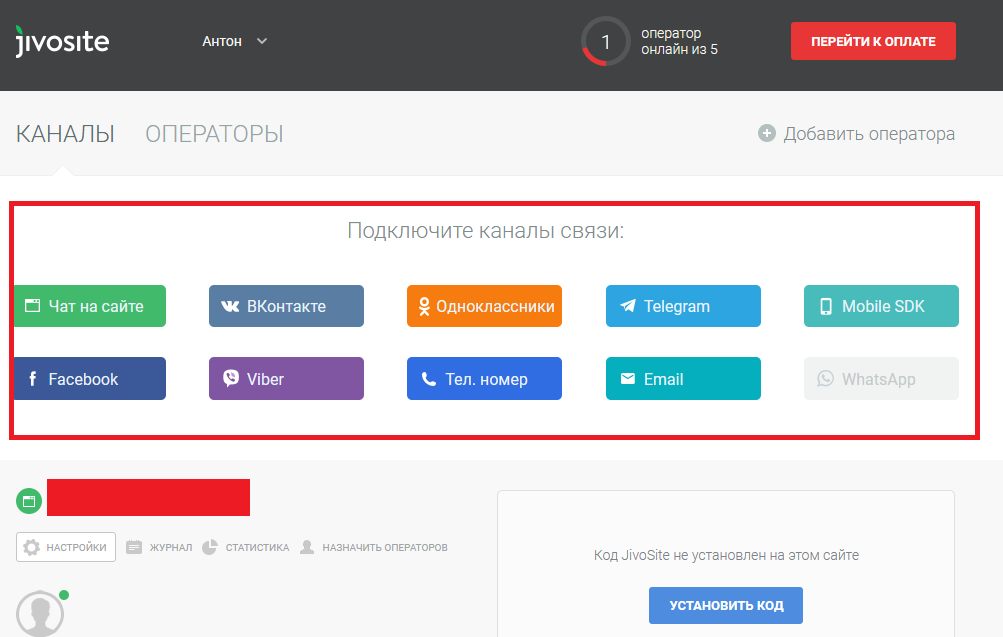
Task: Connect the Чат на сайте channel
Action: (90, 306)
